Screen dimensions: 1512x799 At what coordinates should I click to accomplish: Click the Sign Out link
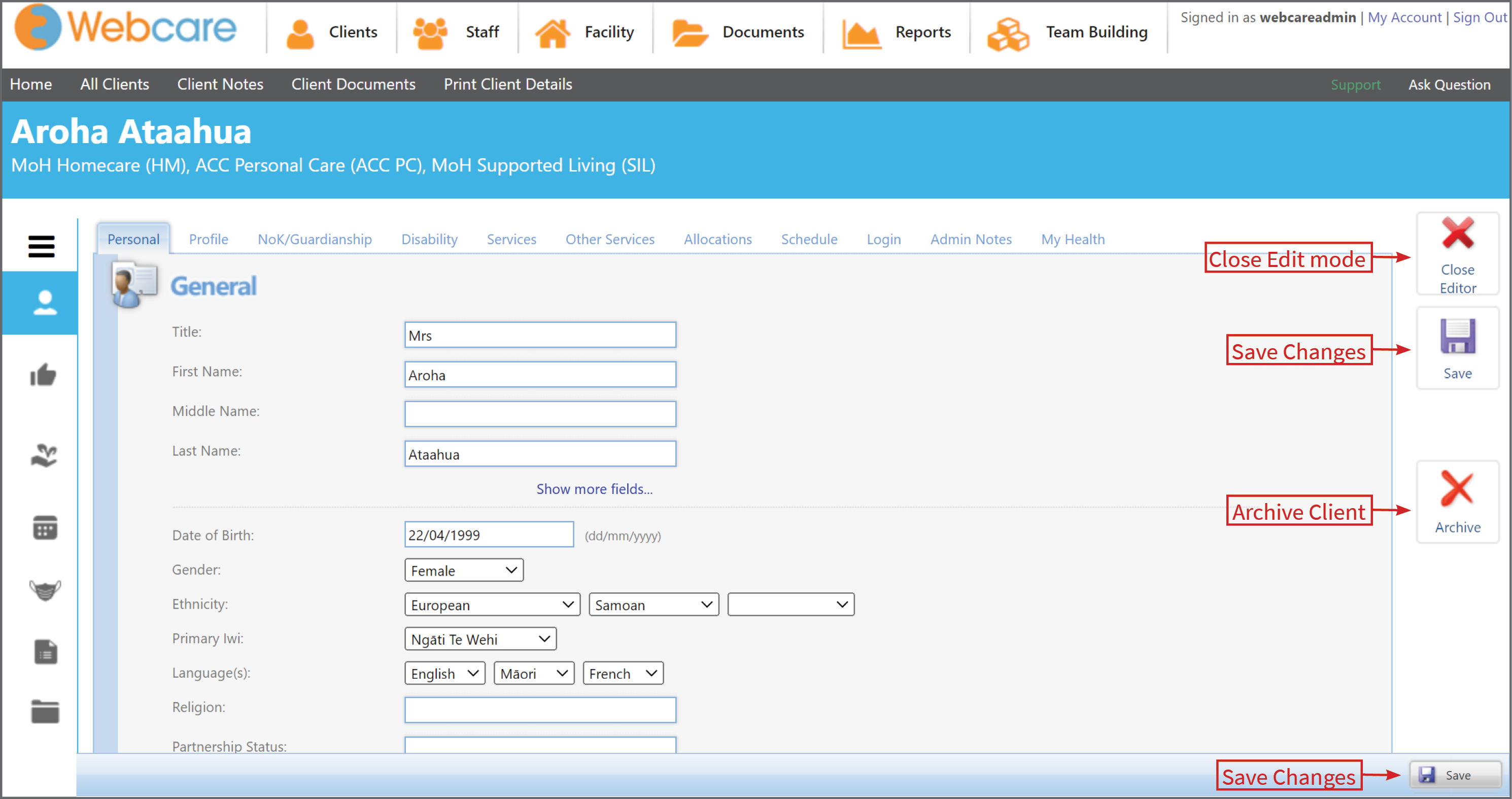point(1480,17)
